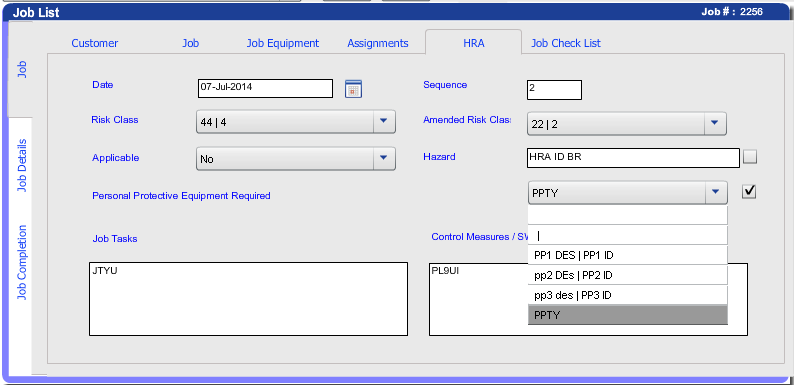Image resolution: width=794 pixels, height=385 pixels.
Task: Tick the checkbox next to Hazard field
Action: [750, 157]
